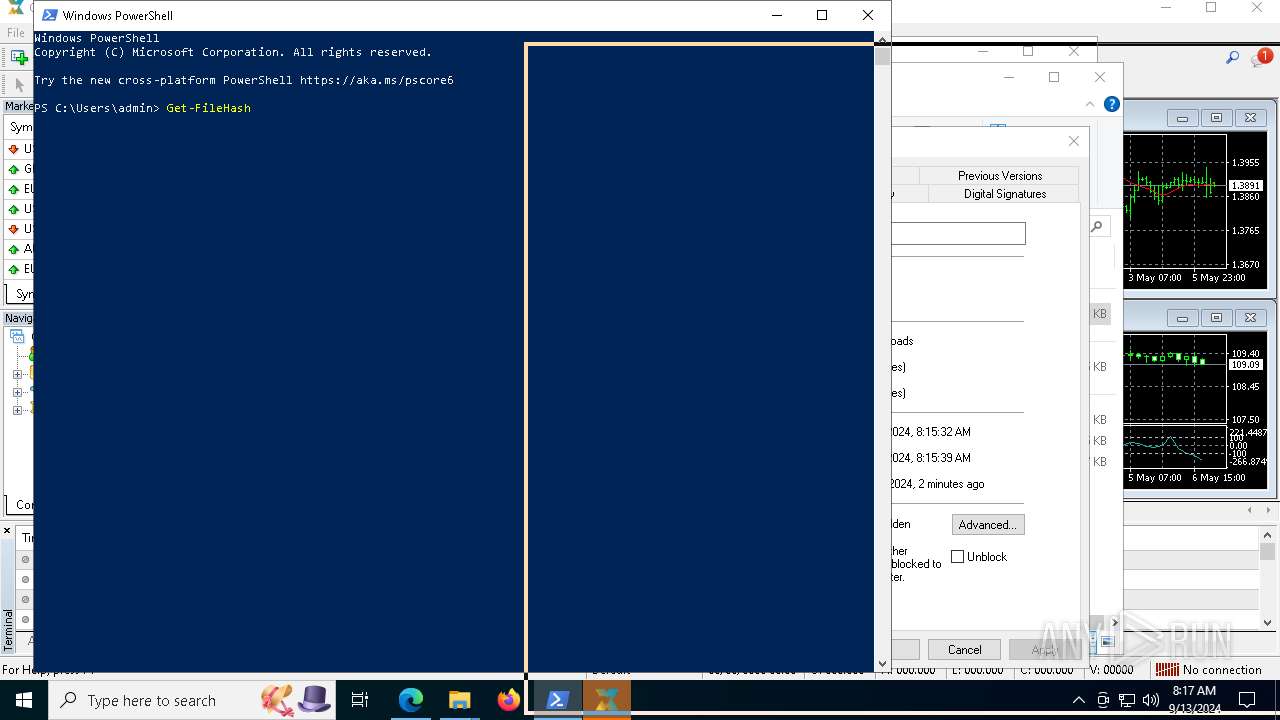Screen dimensions: 1280x720
Task: Close the Properties dialog with X
Action: click(1074, 141)
